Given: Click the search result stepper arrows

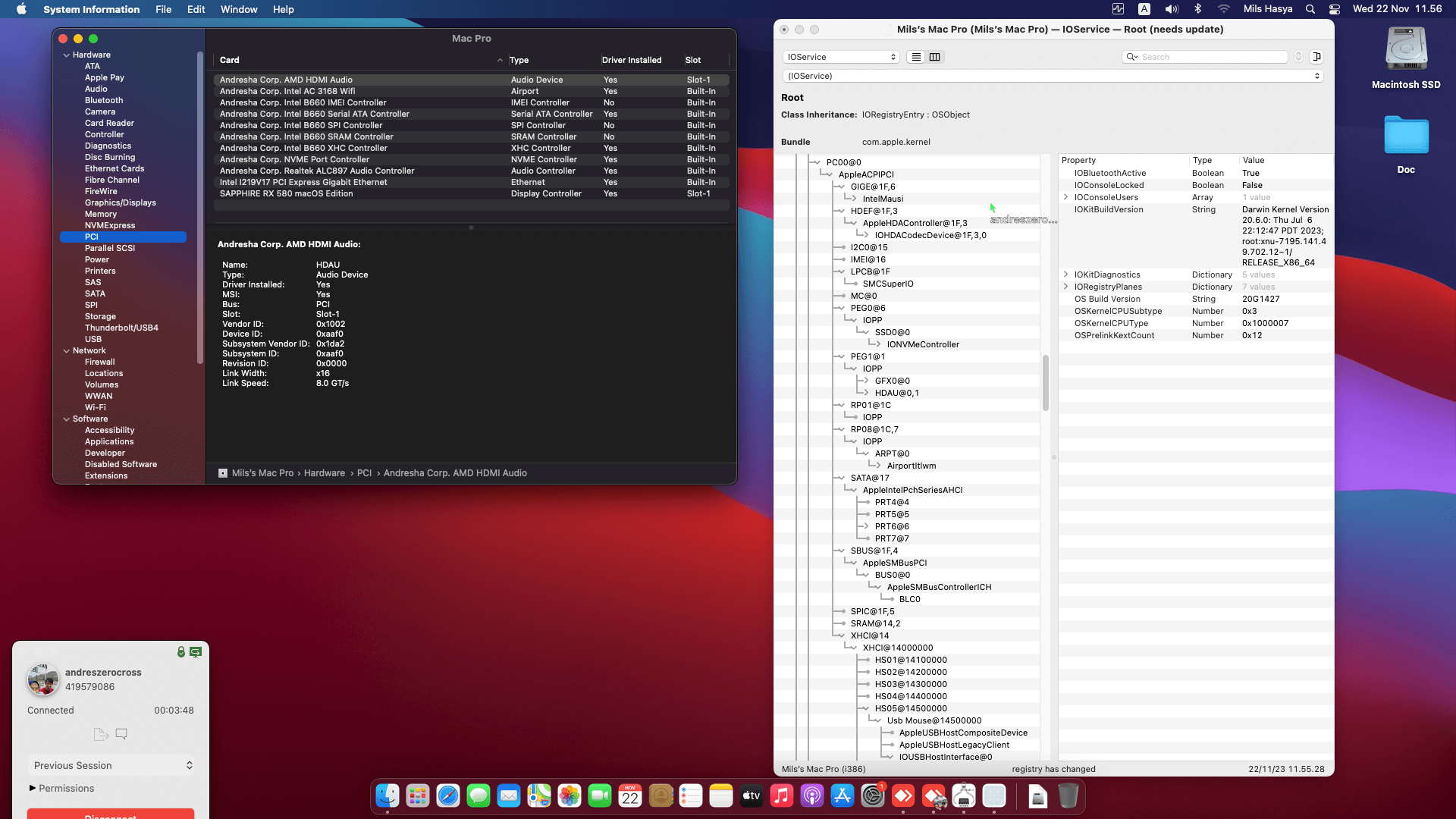Looking at the screenshot, I should pyautogui.click(x=1298, y=57).
